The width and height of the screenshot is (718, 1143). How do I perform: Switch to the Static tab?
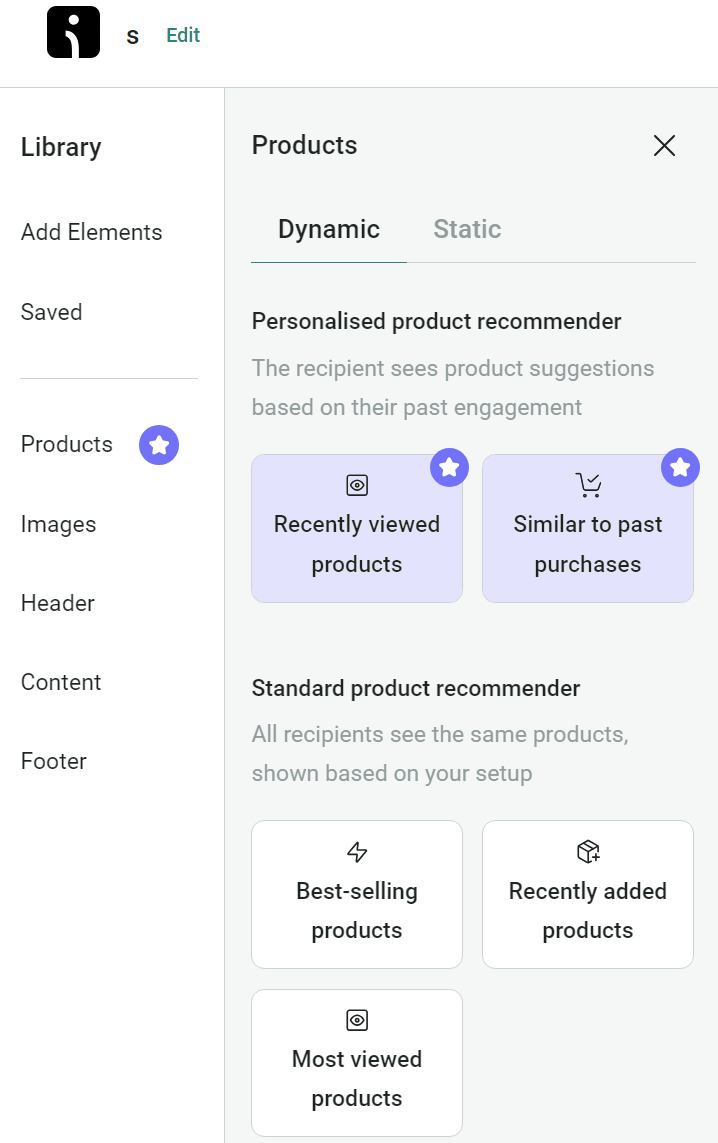tap(466, 229)
